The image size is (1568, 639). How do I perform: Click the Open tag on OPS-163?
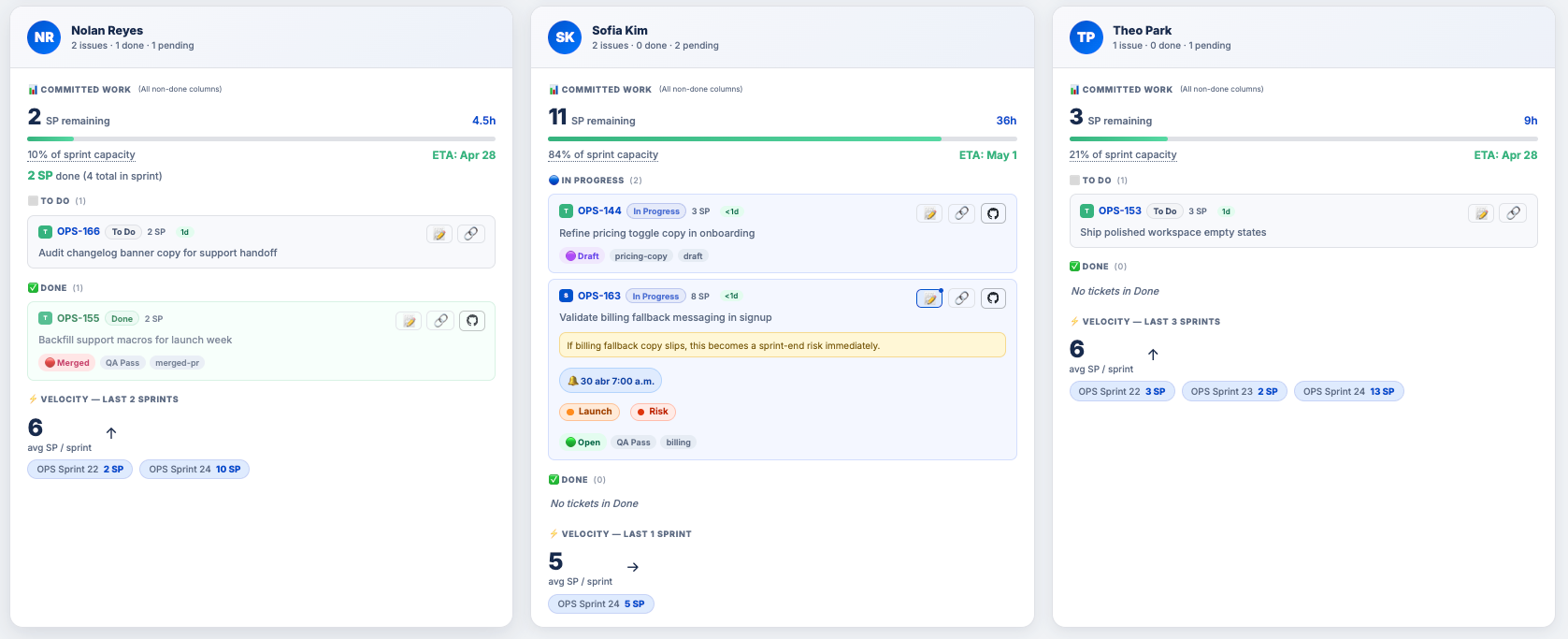(583, 443)
